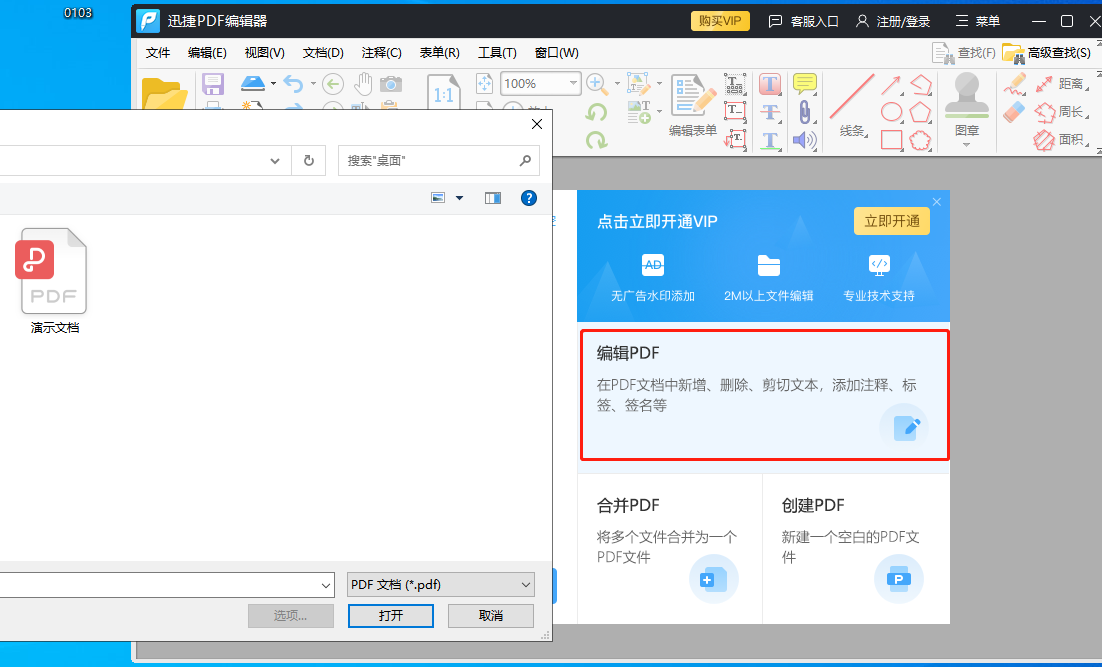The width and height of the screenshot is (1102, 667).
Task: Select the underline text tool
Action: click(x=770, y=139)
